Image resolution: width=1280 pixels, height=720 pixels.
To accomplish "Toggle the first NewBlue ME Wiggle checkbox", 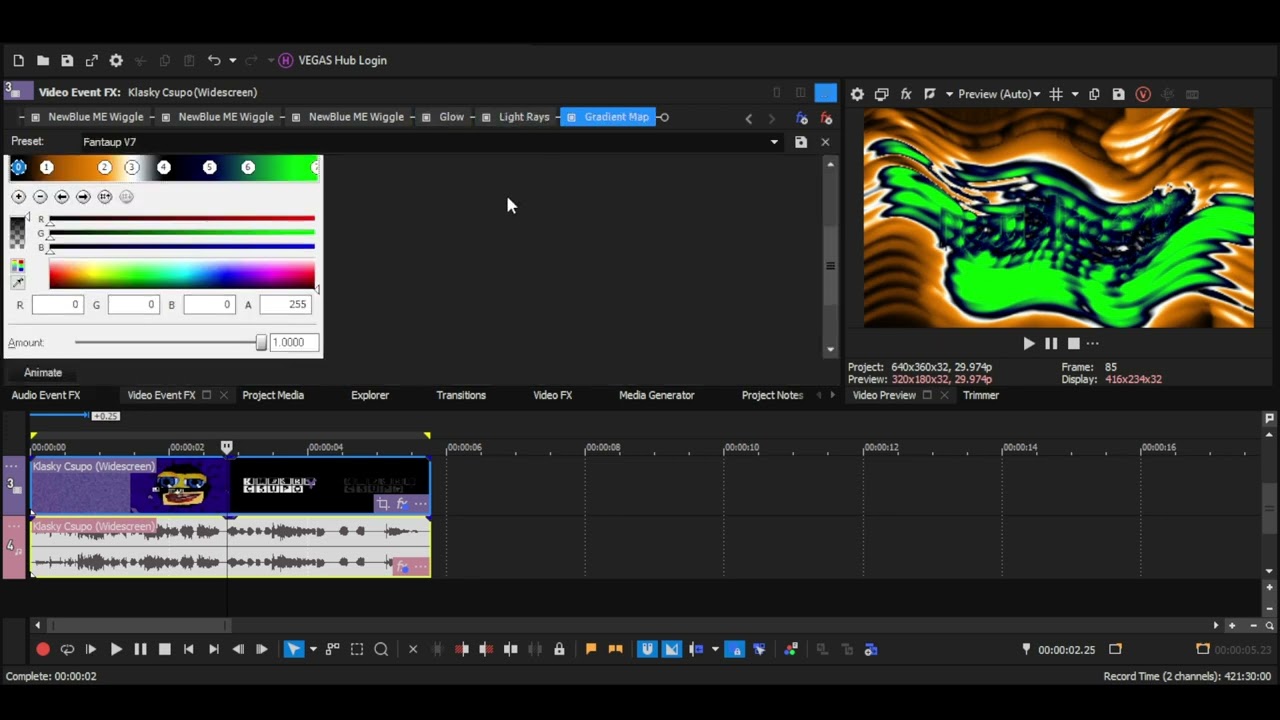I will (x=36, y=118).
